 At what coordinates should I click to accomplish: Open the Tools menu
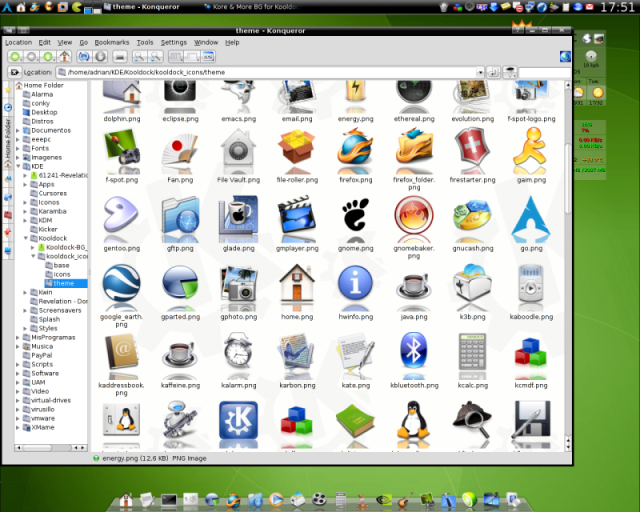(x=145, y=42)
